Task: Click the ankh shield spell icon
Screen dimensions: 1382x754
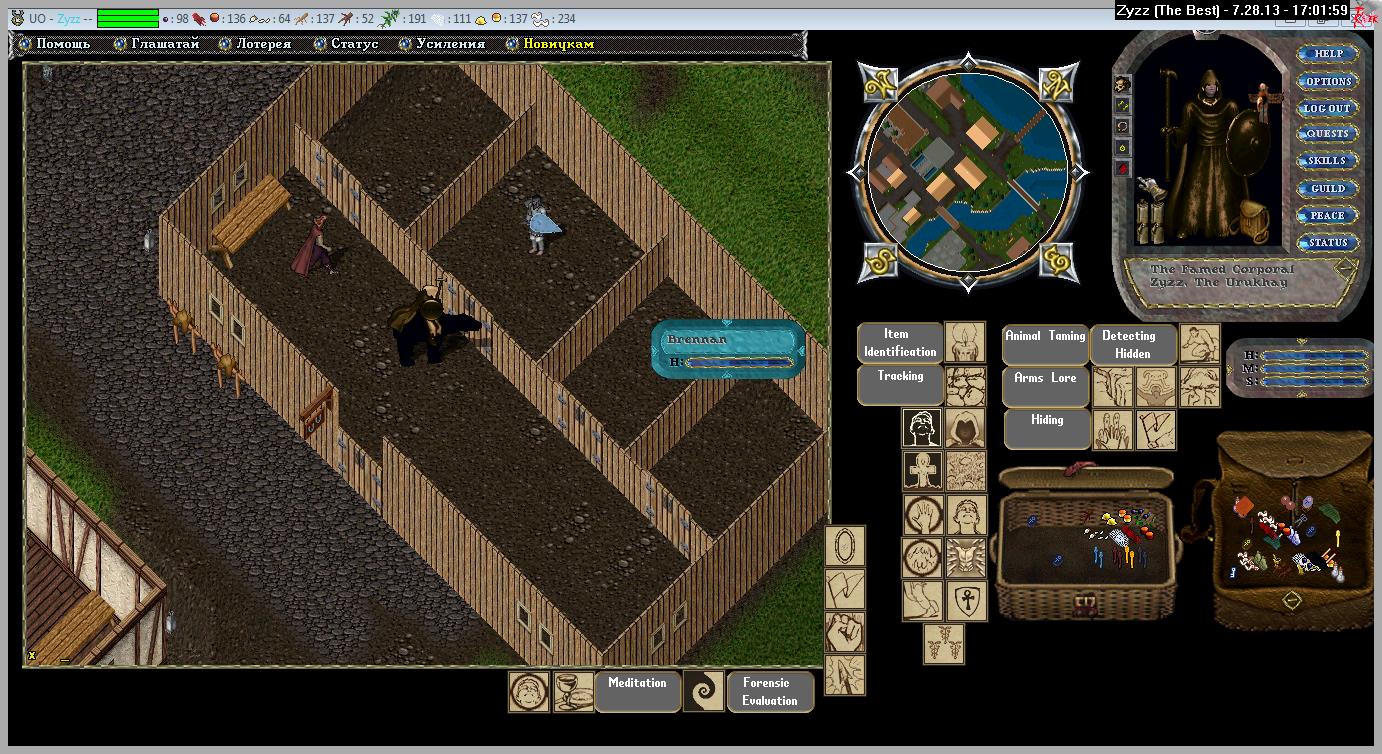Action: point(966,601)
